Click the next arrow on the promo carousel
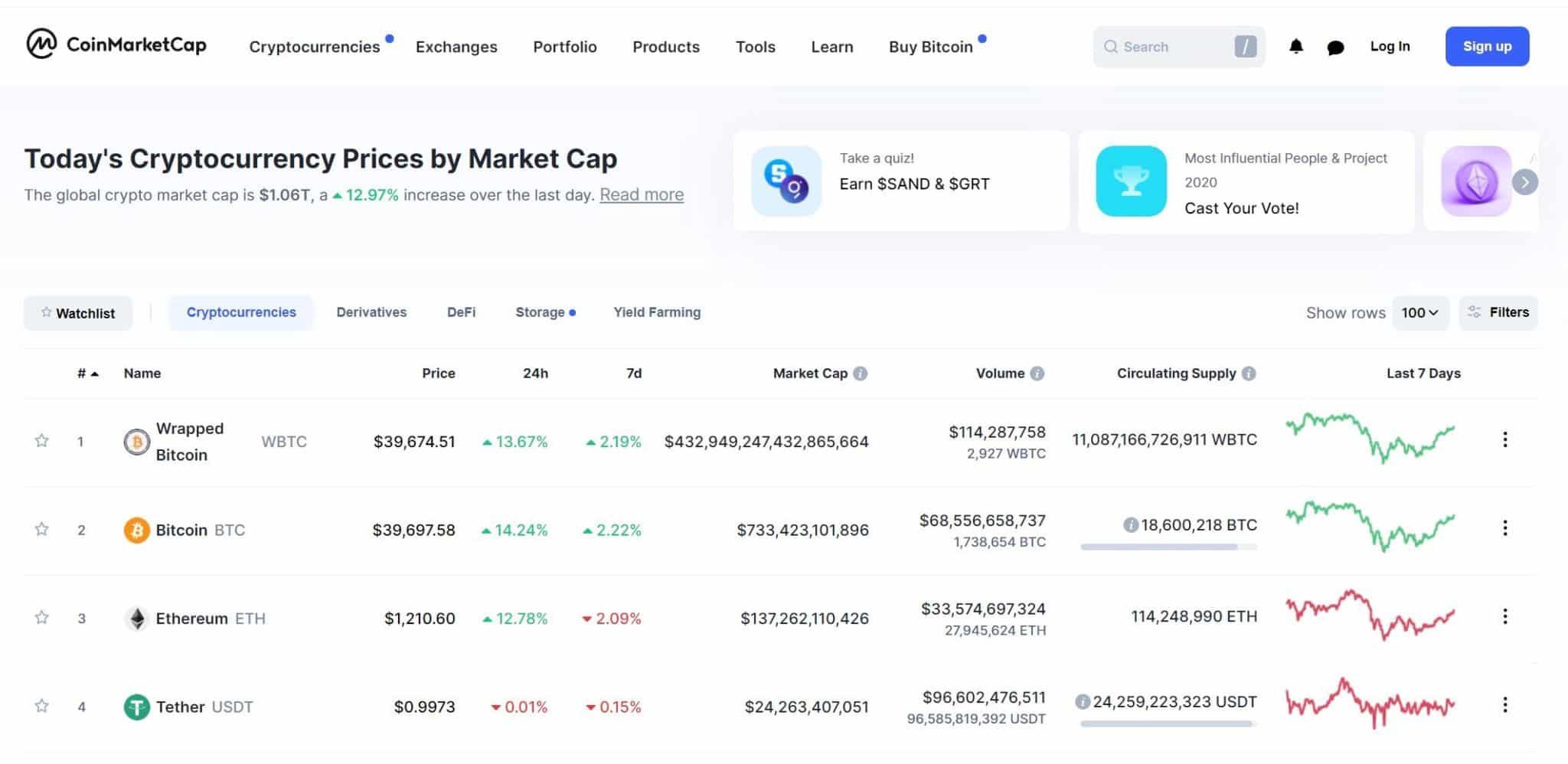Image resolution: width=1568 pixels, height=764 pixels. tap(1524, 182)
